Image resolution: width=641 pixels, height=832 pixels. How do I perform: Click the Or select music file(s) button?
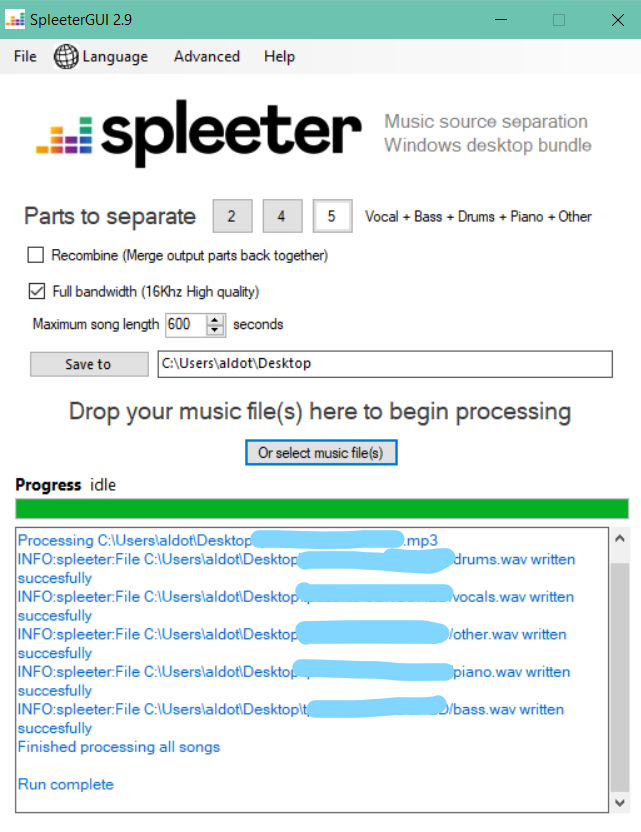(320, 452)
